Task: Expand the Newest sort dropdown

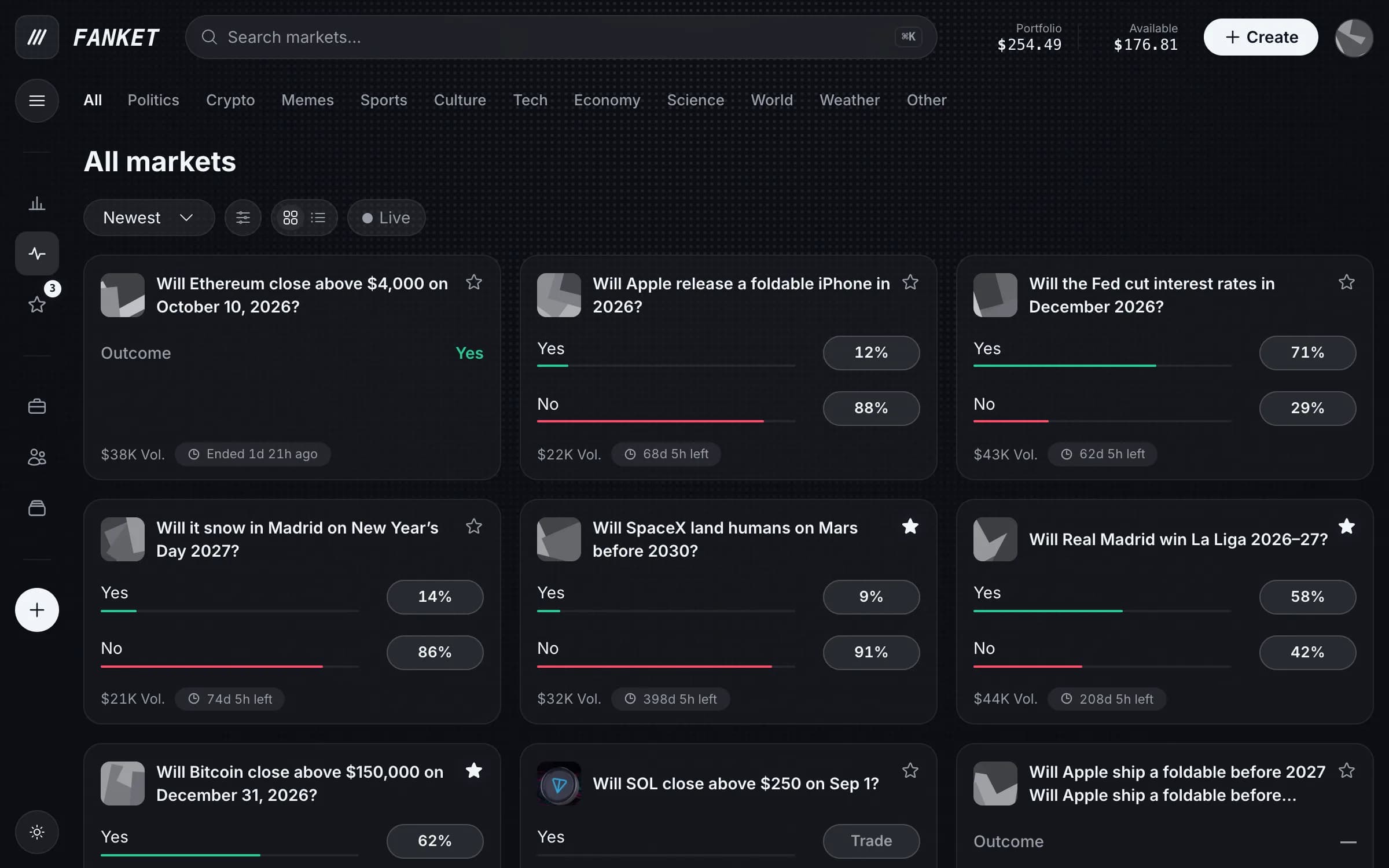Action: coord(149,218)
